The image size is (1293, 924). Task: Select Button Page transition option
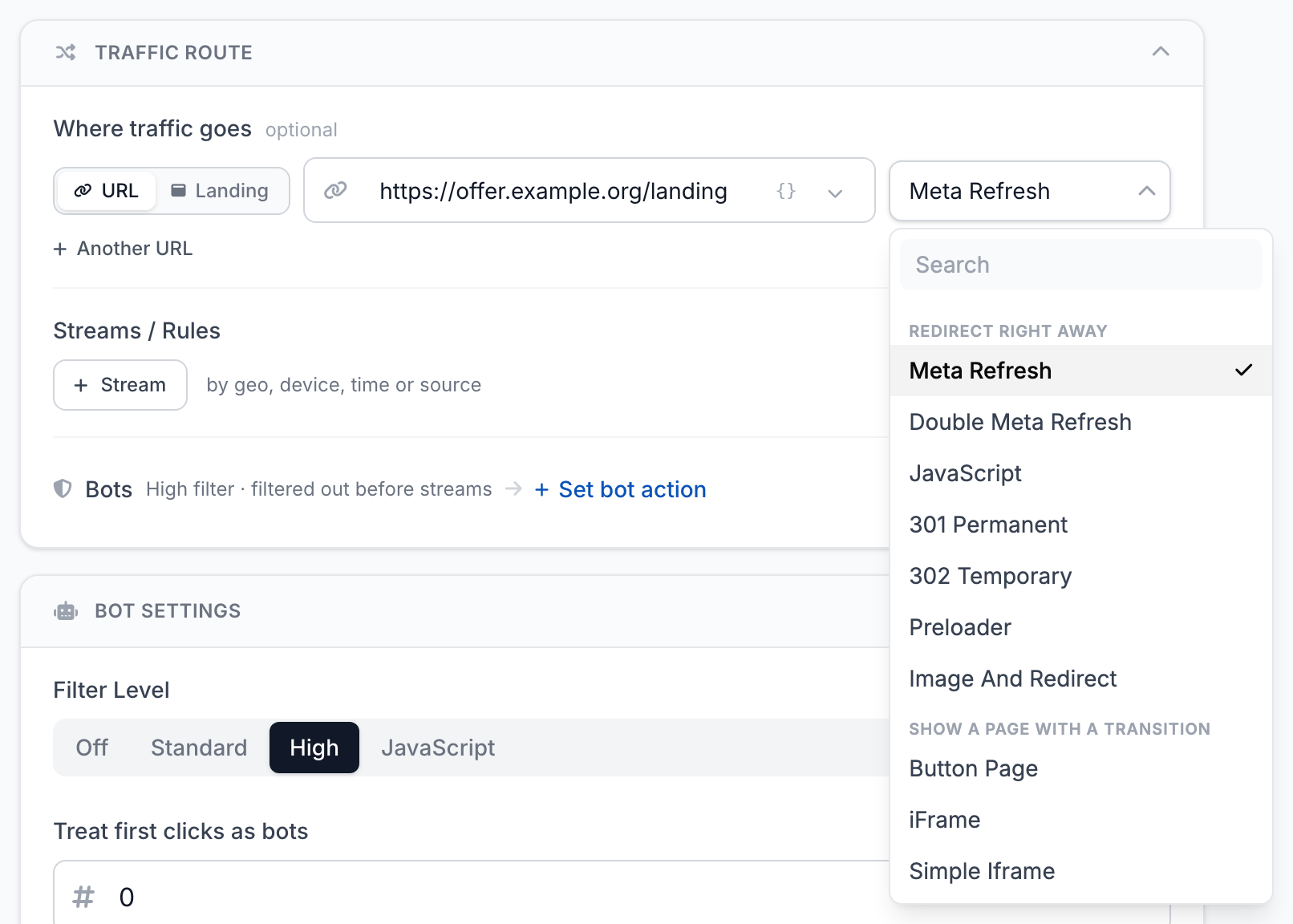coord(1081,768)
